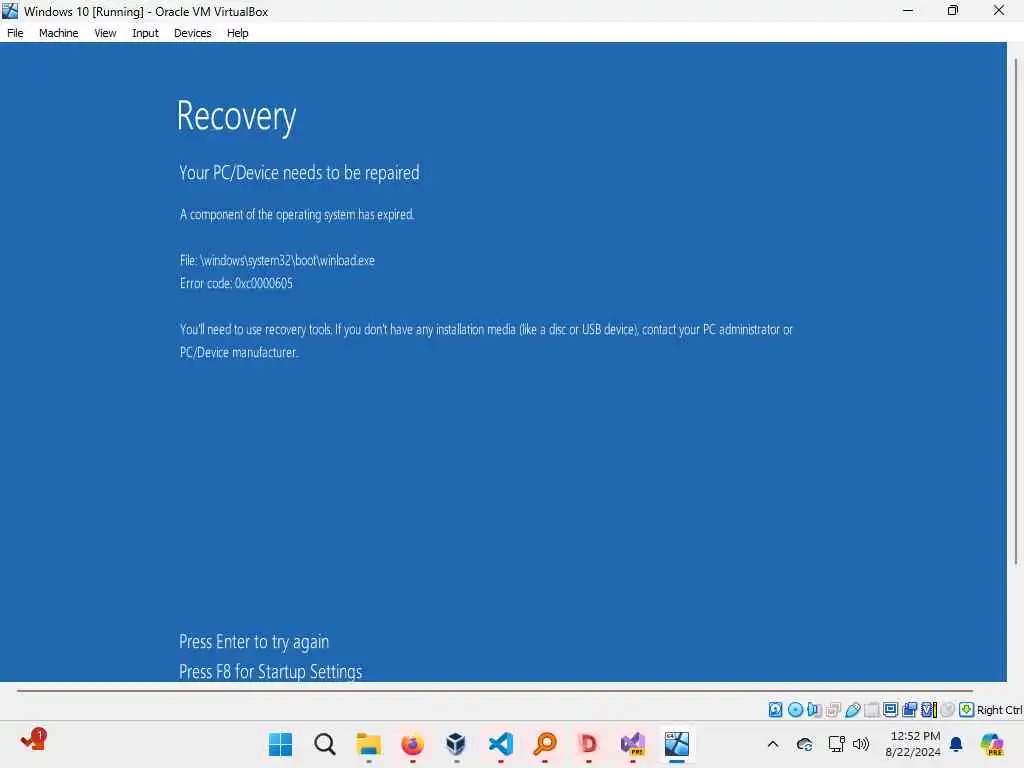
Task: Click 'Your PC/Device needs to be repaired' text
Action: pyautogui.click(x=299, y=172)
